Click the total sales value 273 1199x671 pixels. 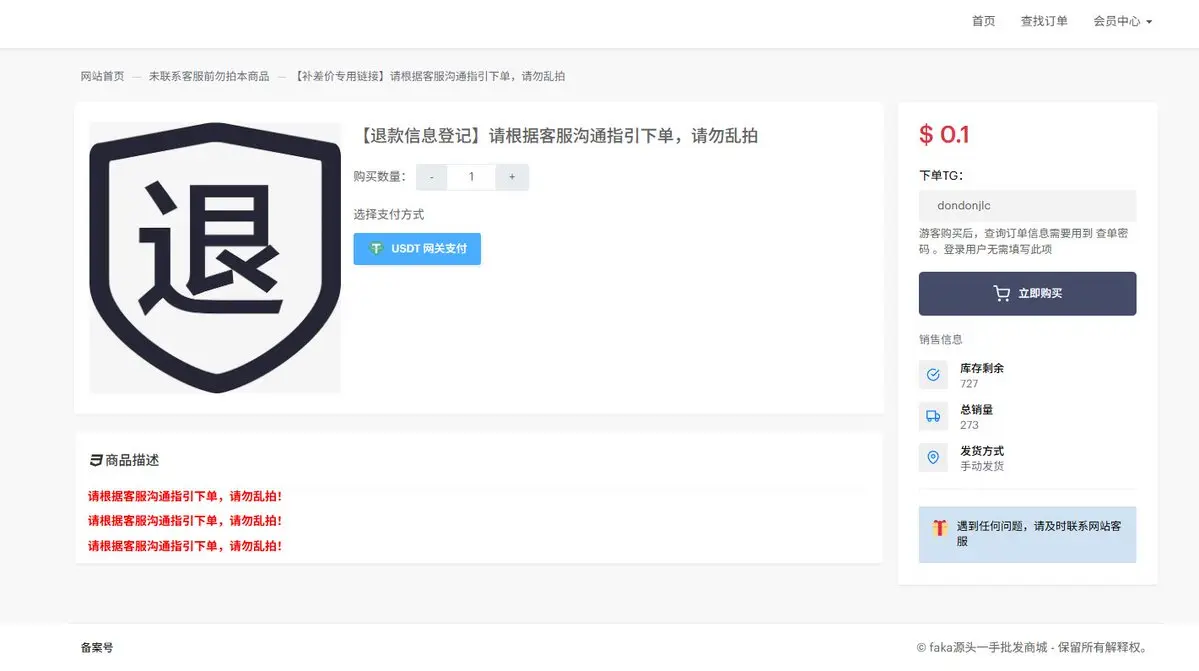tap(969, 425)
